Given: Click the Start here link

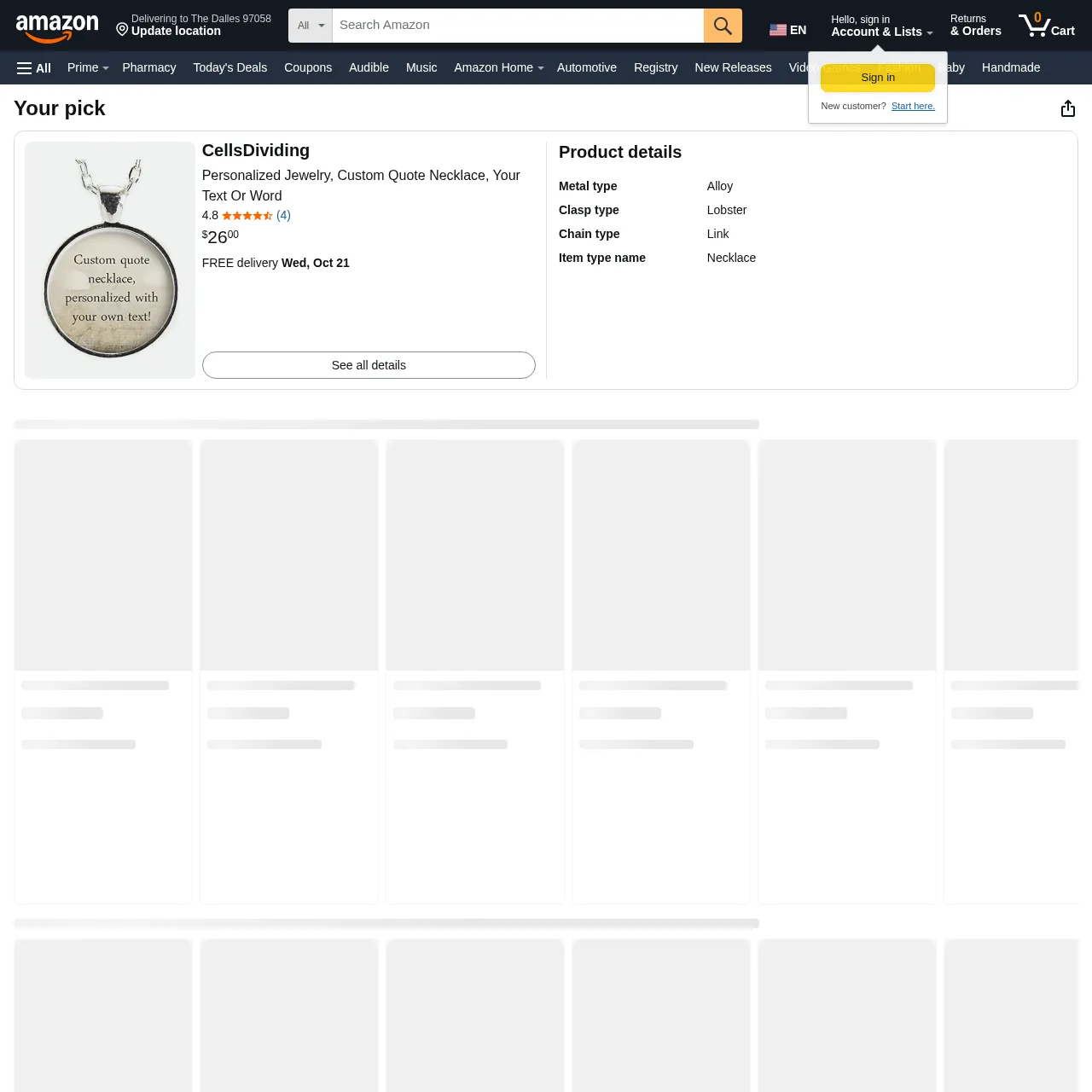Looking at the screenshot, I should [913, 106].
